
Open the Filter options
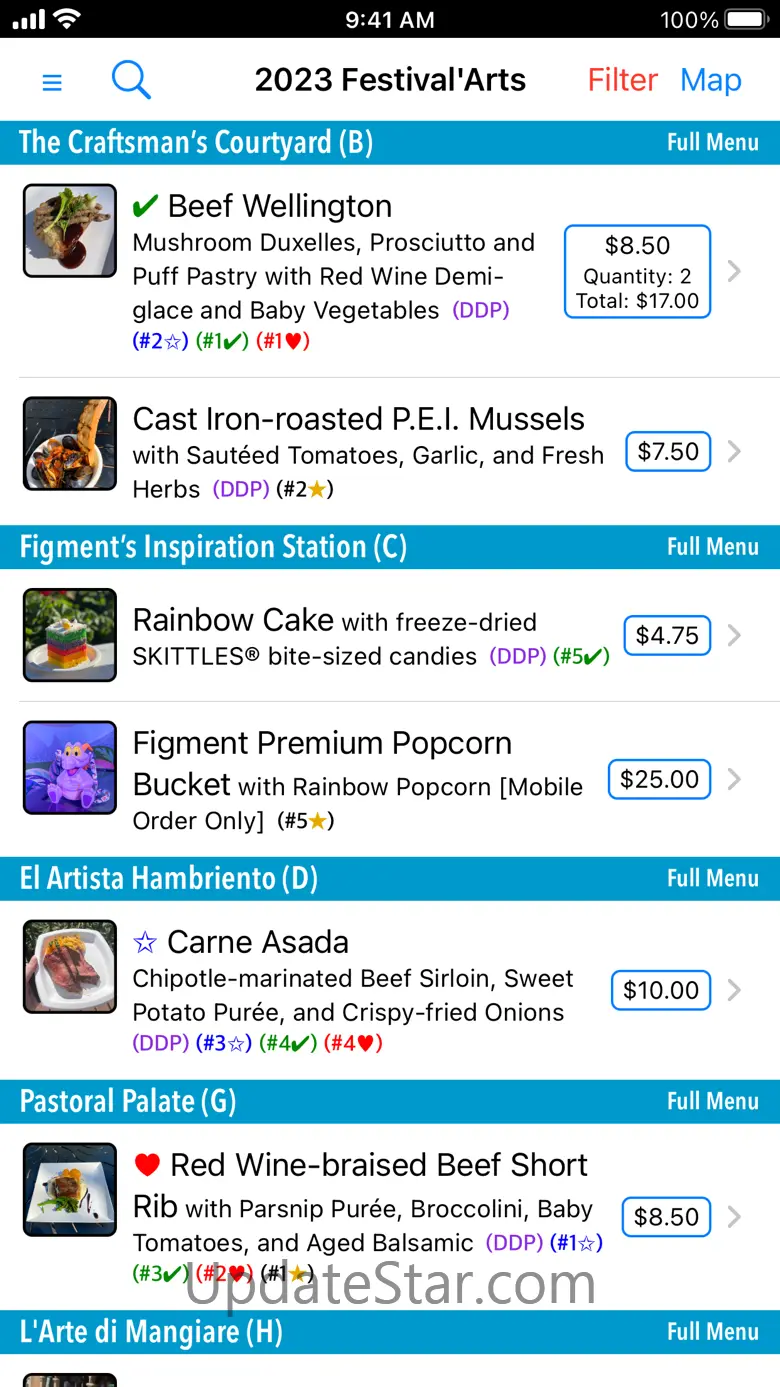pos(622,80)
